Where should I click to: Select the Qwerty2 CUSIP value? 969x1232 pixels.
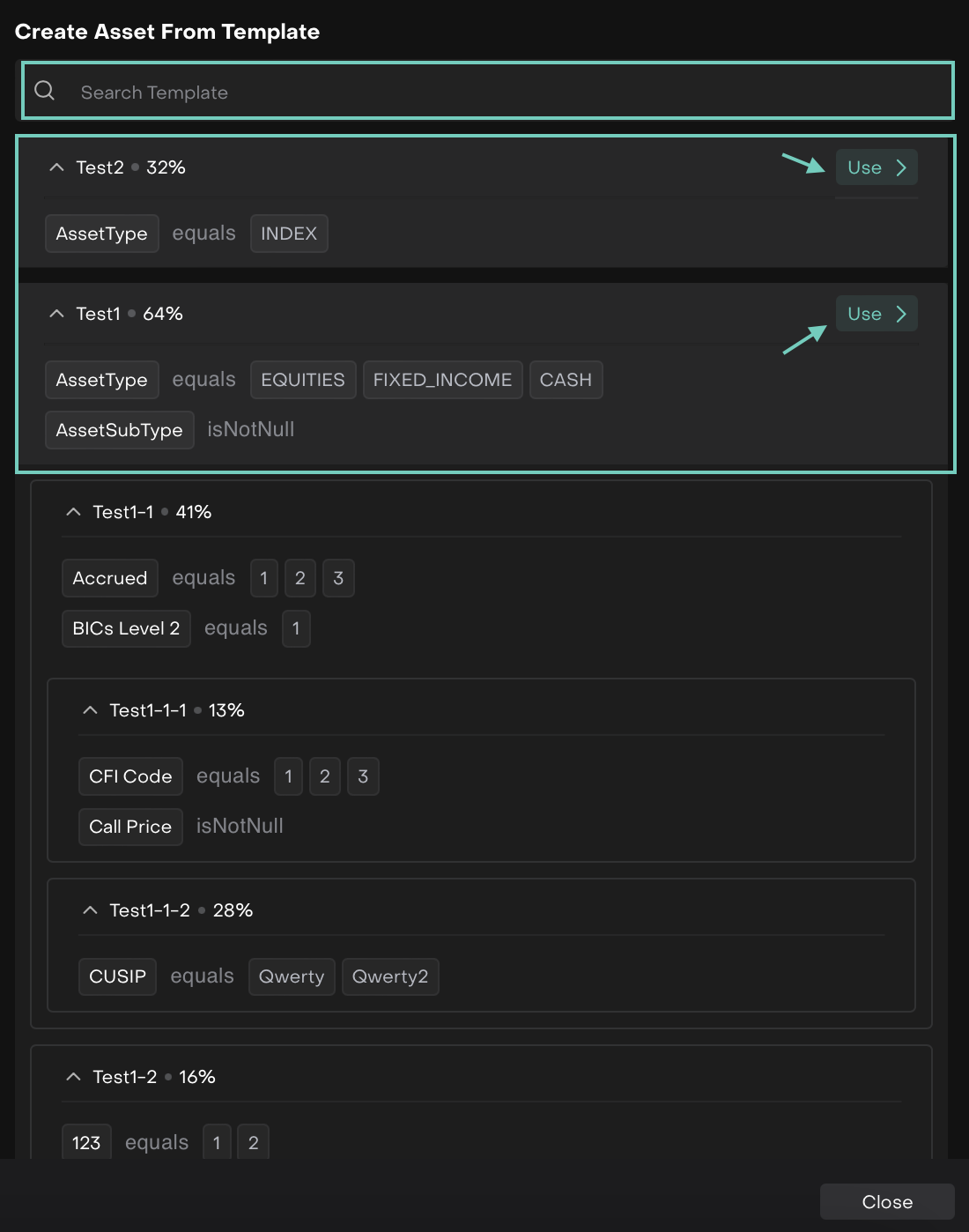click(389, 976)
